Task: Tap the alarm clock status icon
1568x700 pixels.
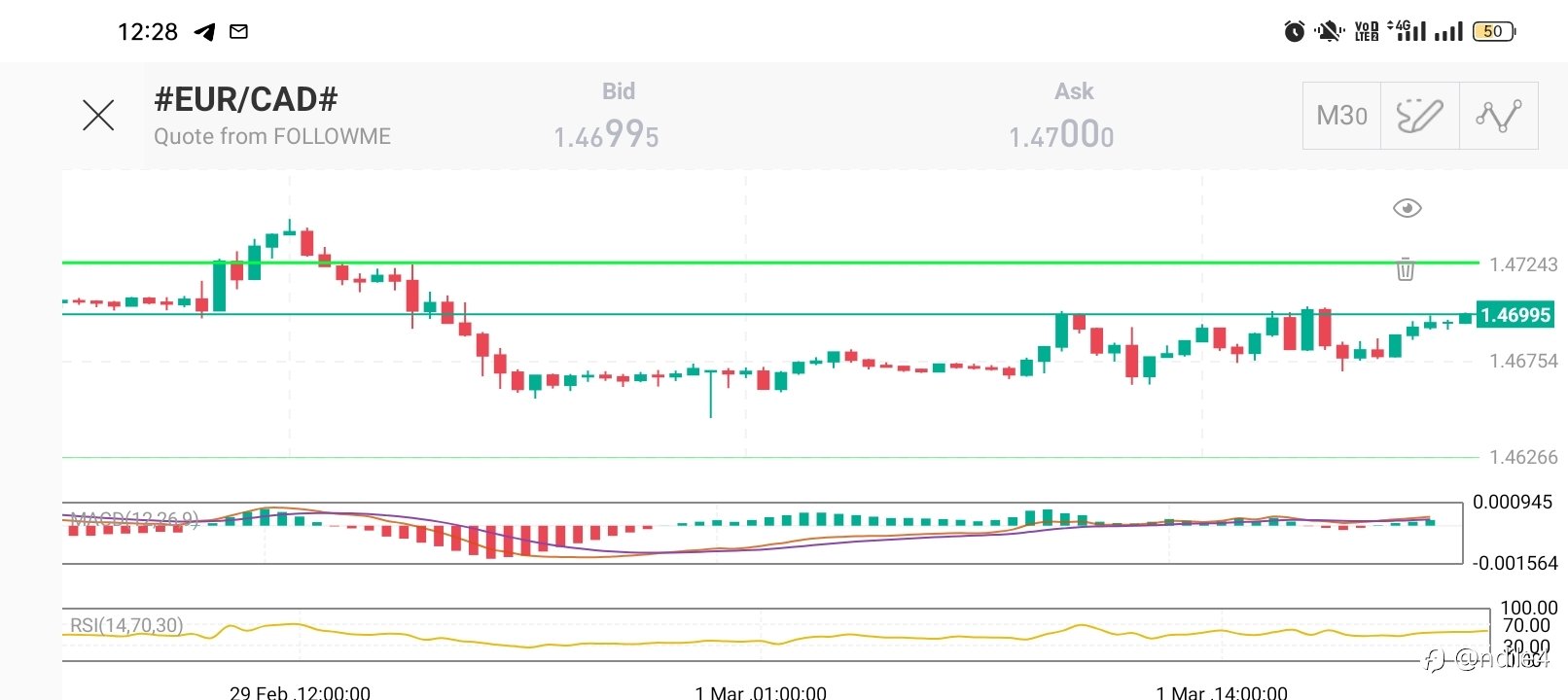Action: [1294, 32]
